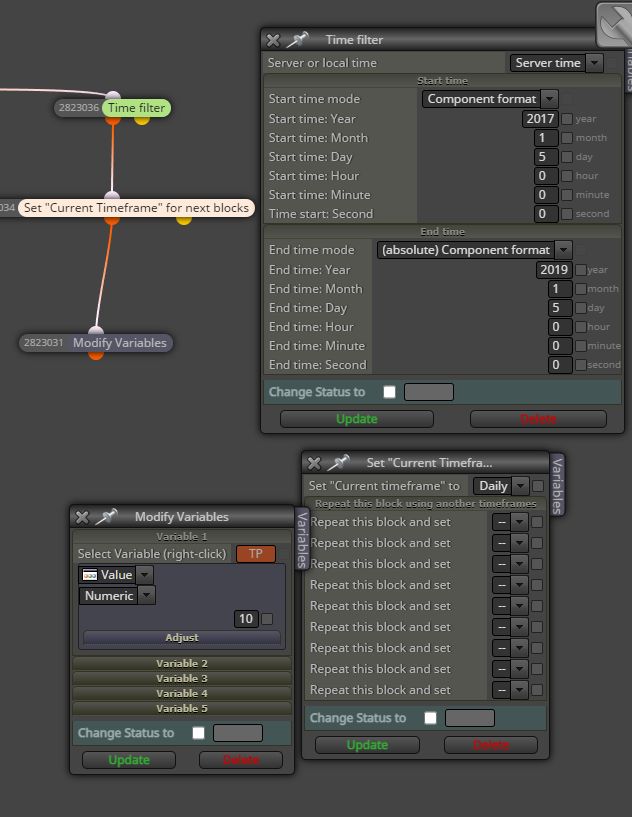Image resolution: width=632 pixels, height=817 pixels.
Task: Toggle Change Status checkbox in Time filter
Action: coord(389,392)
